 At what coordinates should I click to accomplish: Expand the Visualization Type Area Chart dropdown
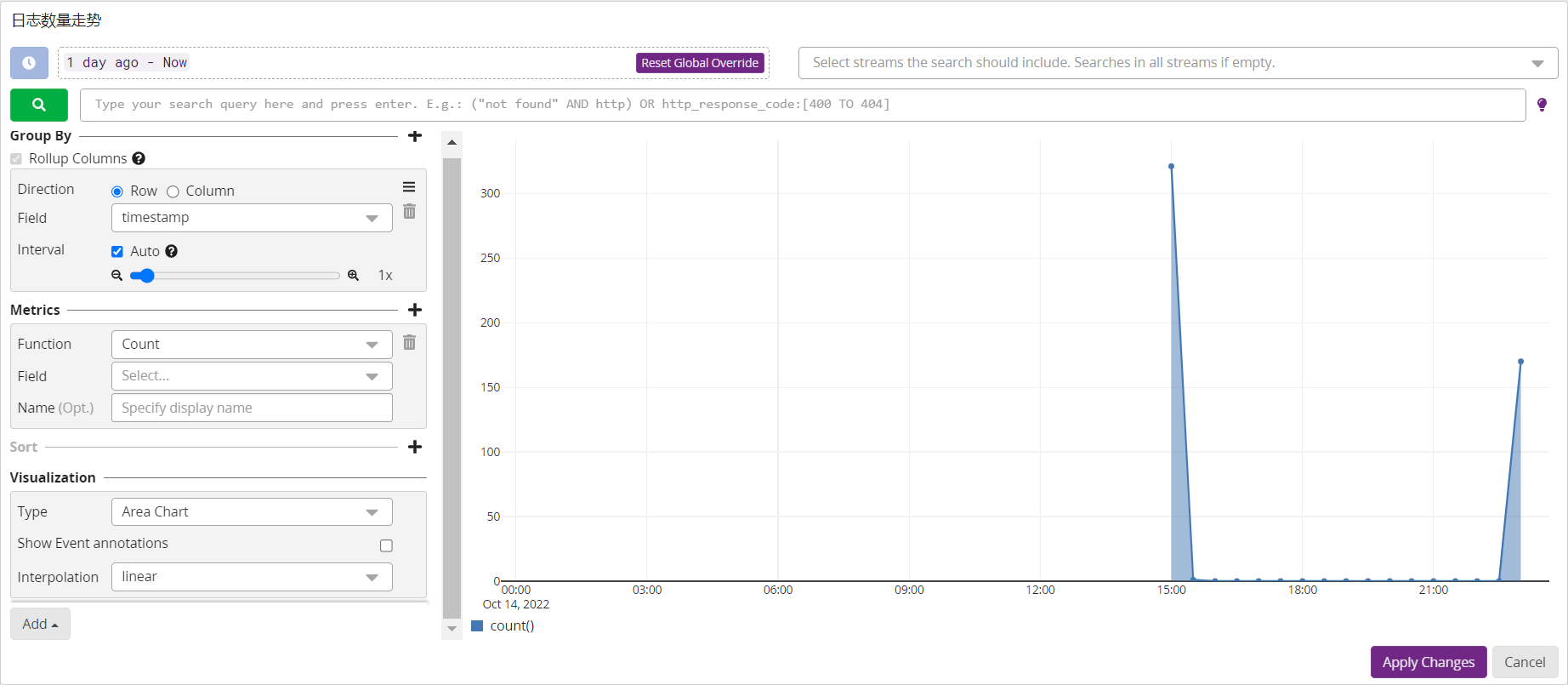click(252, 512)
